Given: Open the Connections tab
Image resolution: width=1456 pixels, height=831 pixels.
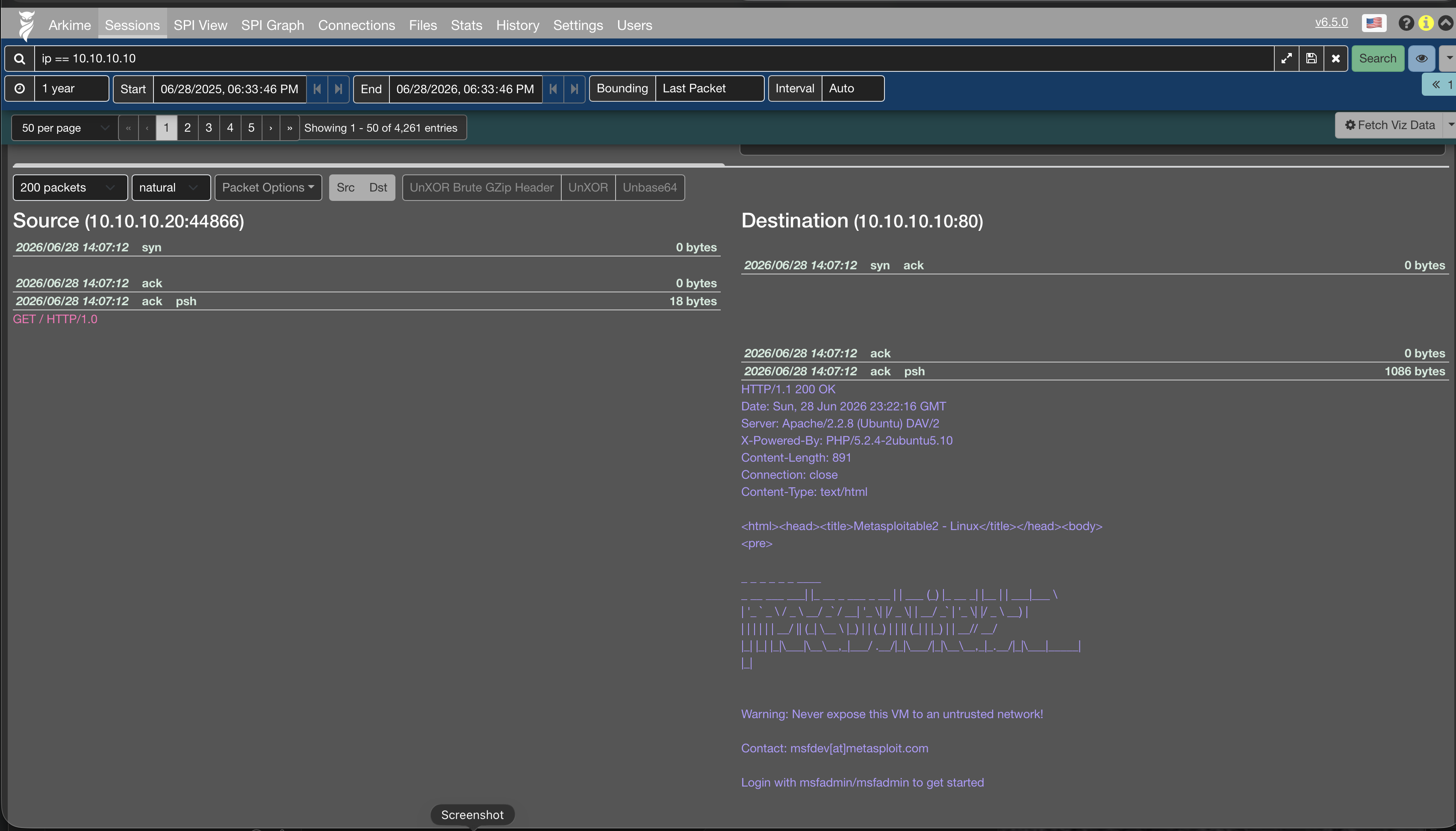Looking at the screenshot, I should pos(356,25).
